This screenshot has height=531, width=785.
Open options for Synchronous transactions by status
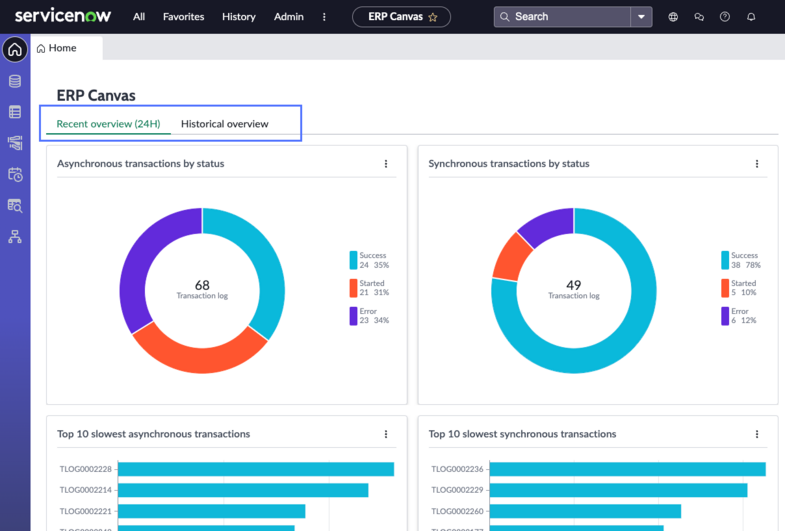pyautogui.click(x=757, y=164)
